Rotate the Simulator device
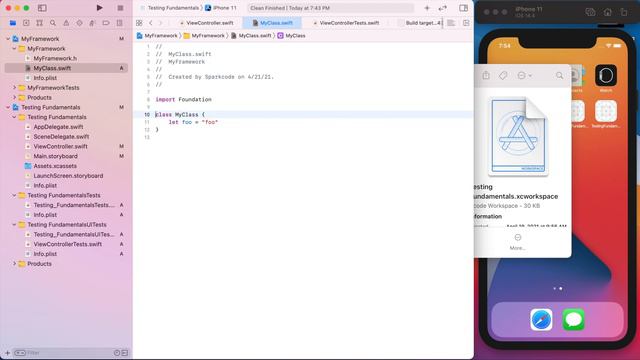 pyautogui.click(x=624, y=12)
